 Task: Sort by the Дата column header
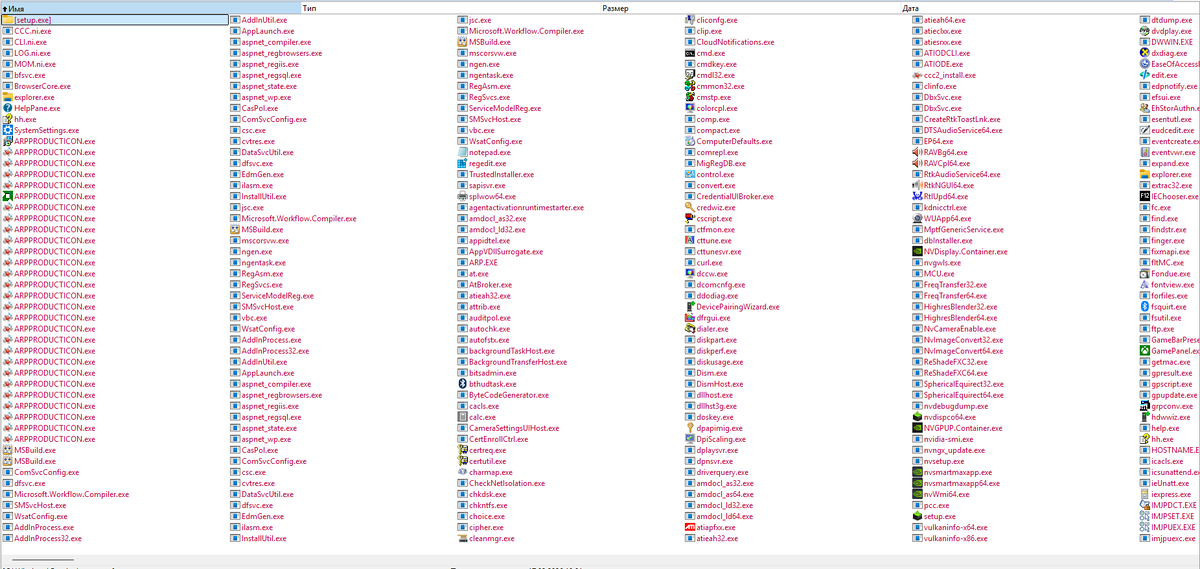point(1050,7)
